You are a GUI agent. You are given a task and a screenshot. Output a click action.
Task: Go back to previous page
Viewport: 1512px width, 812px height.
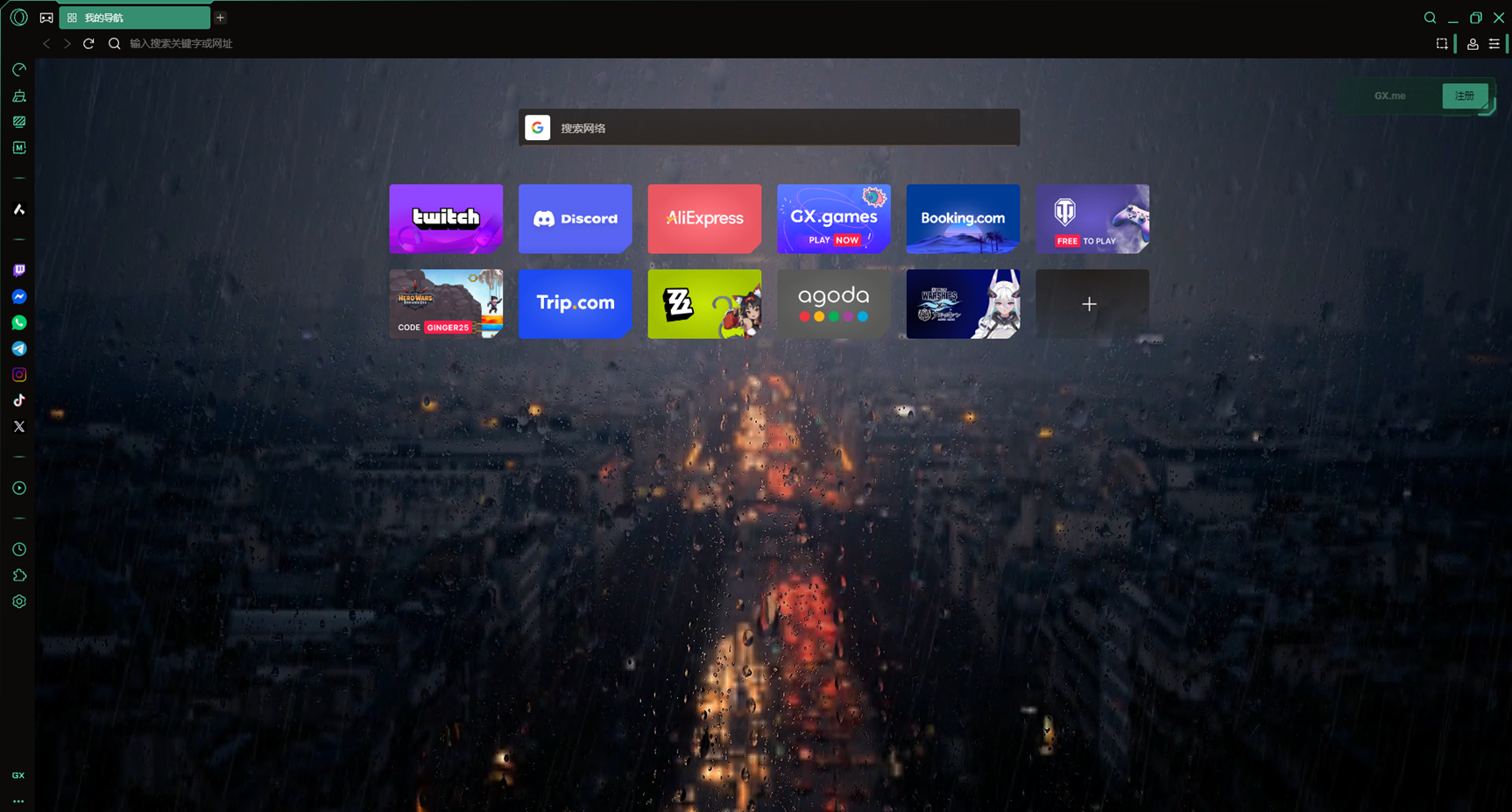(46, 43)
